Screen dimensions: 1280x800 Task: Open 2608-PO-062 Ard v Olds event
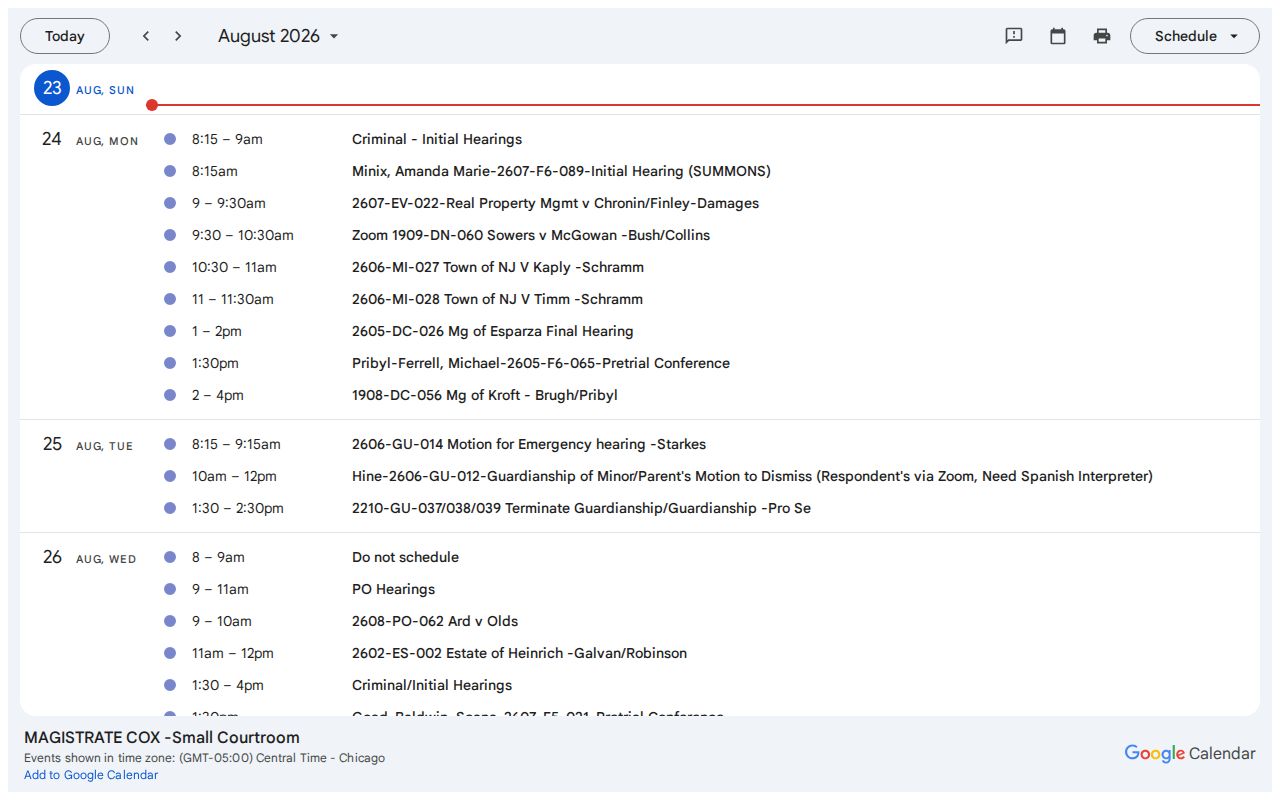435,621
